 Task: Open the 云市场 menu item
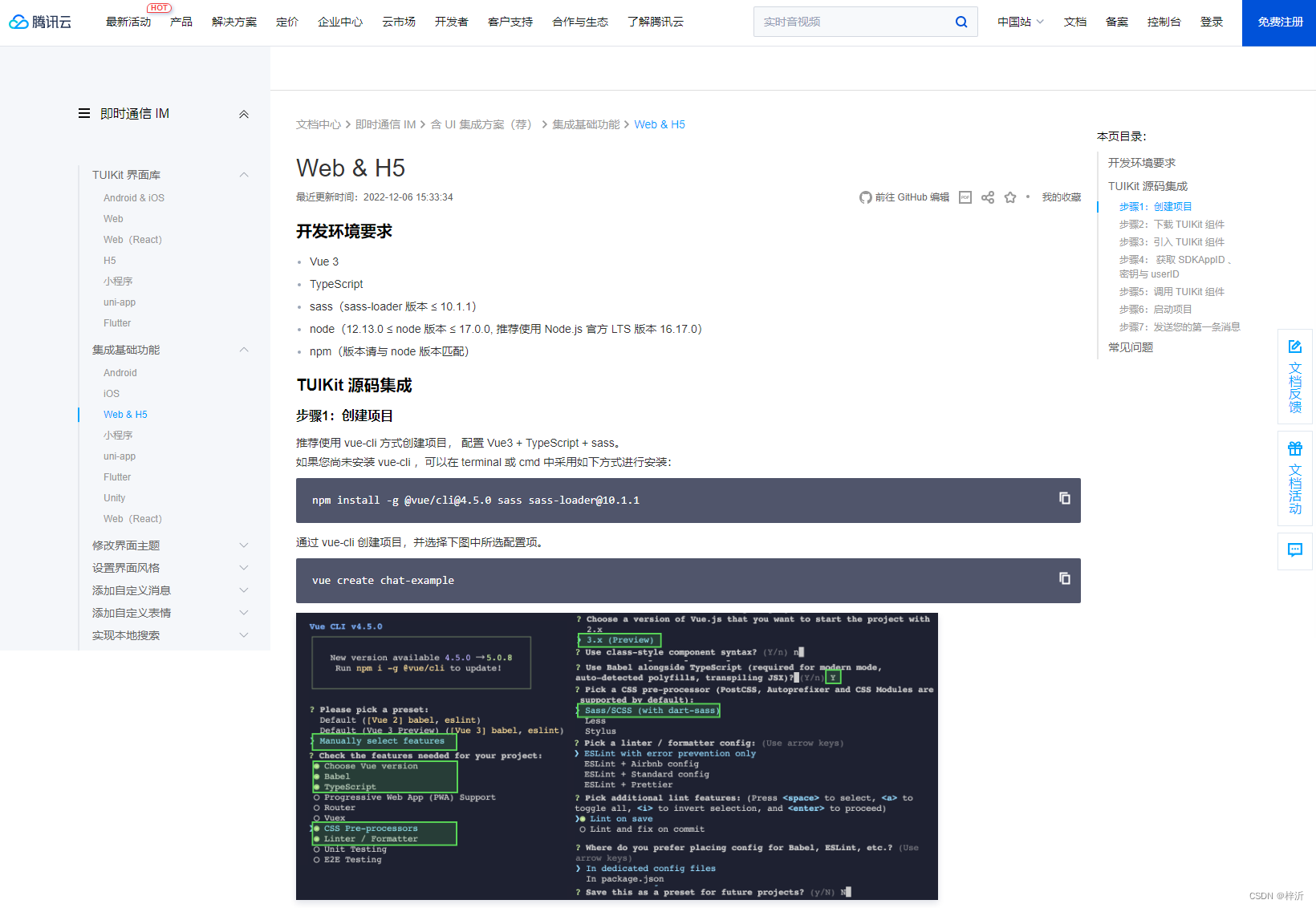click(x=399, y=22)
